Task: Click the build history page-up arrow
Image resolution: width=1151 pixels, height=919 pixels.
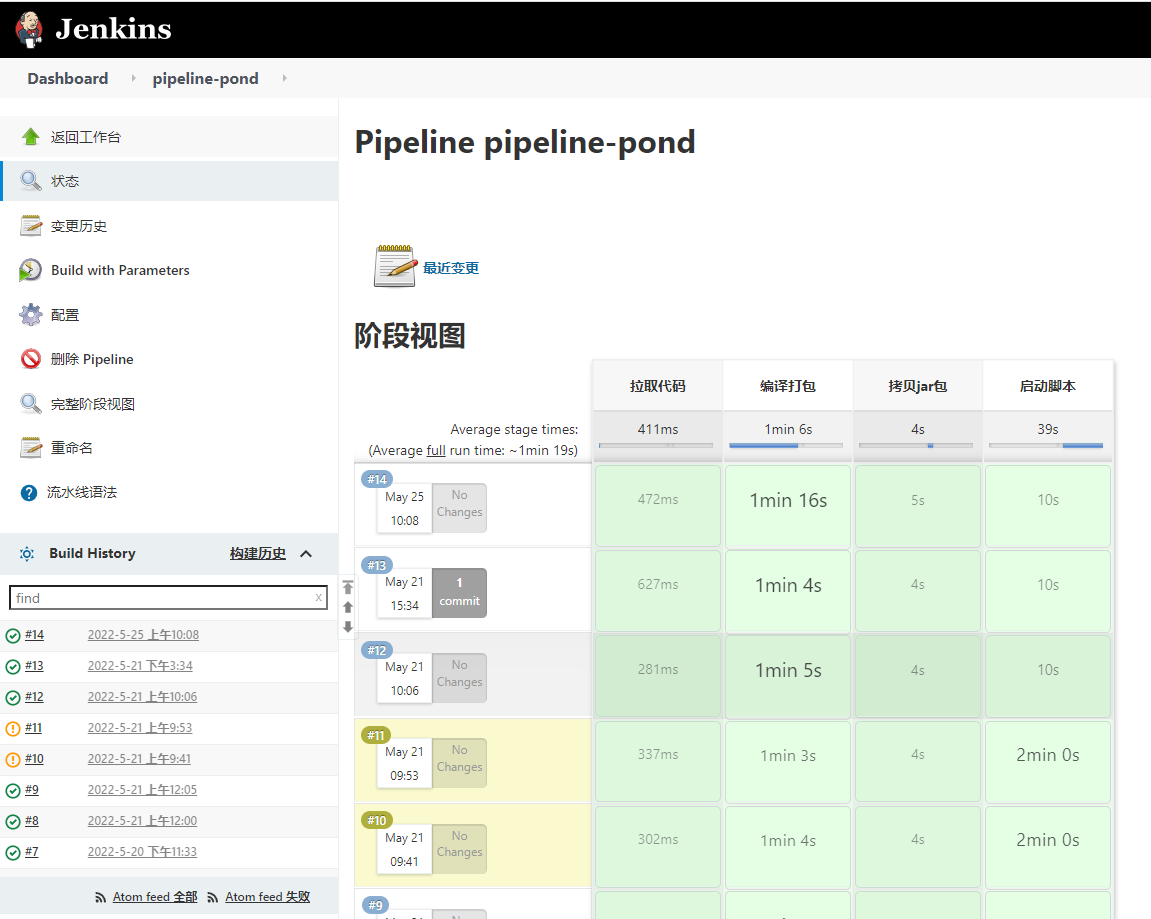Action: 348,607
